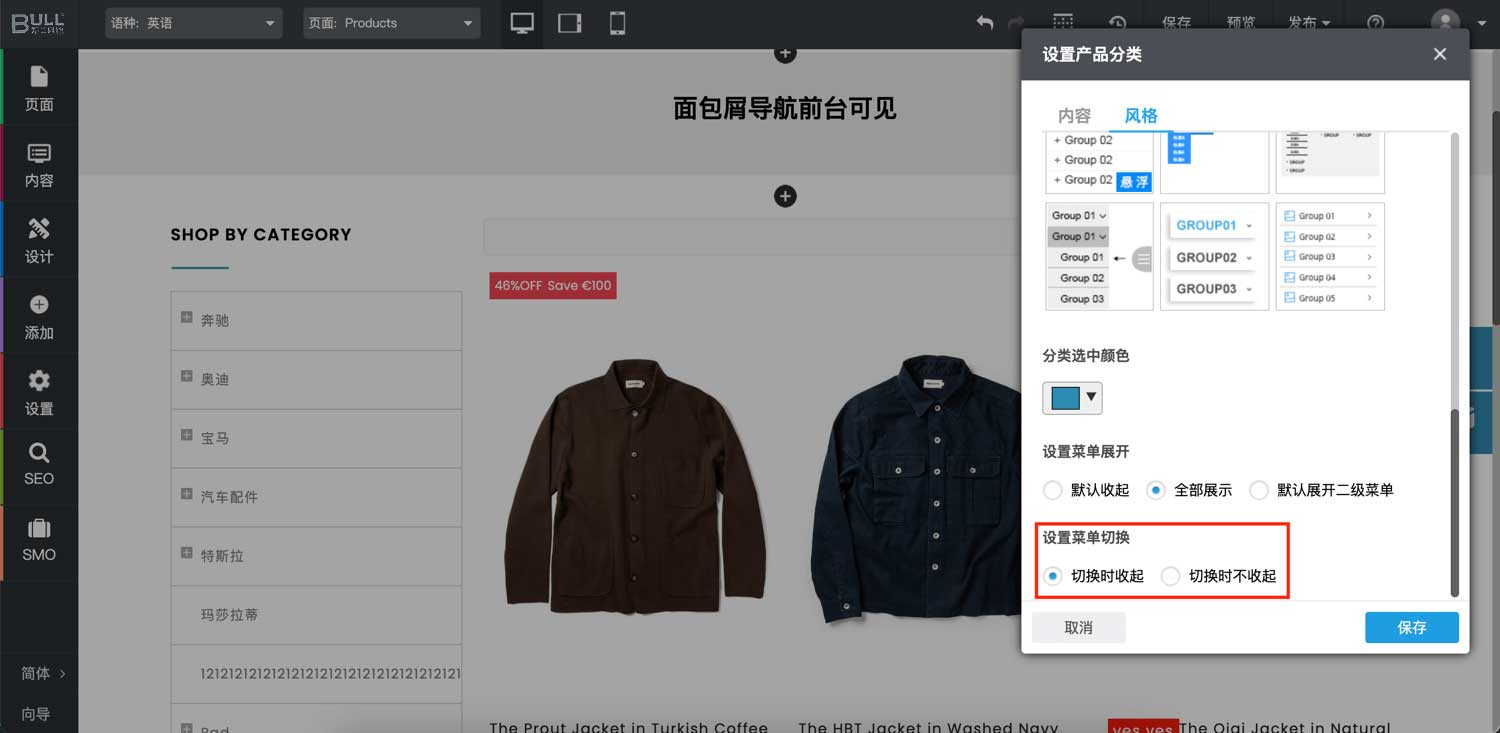The image size is (1500, 733).
Task: Open the 设置 (Settings) gear icon
Action: pos(39,392)
